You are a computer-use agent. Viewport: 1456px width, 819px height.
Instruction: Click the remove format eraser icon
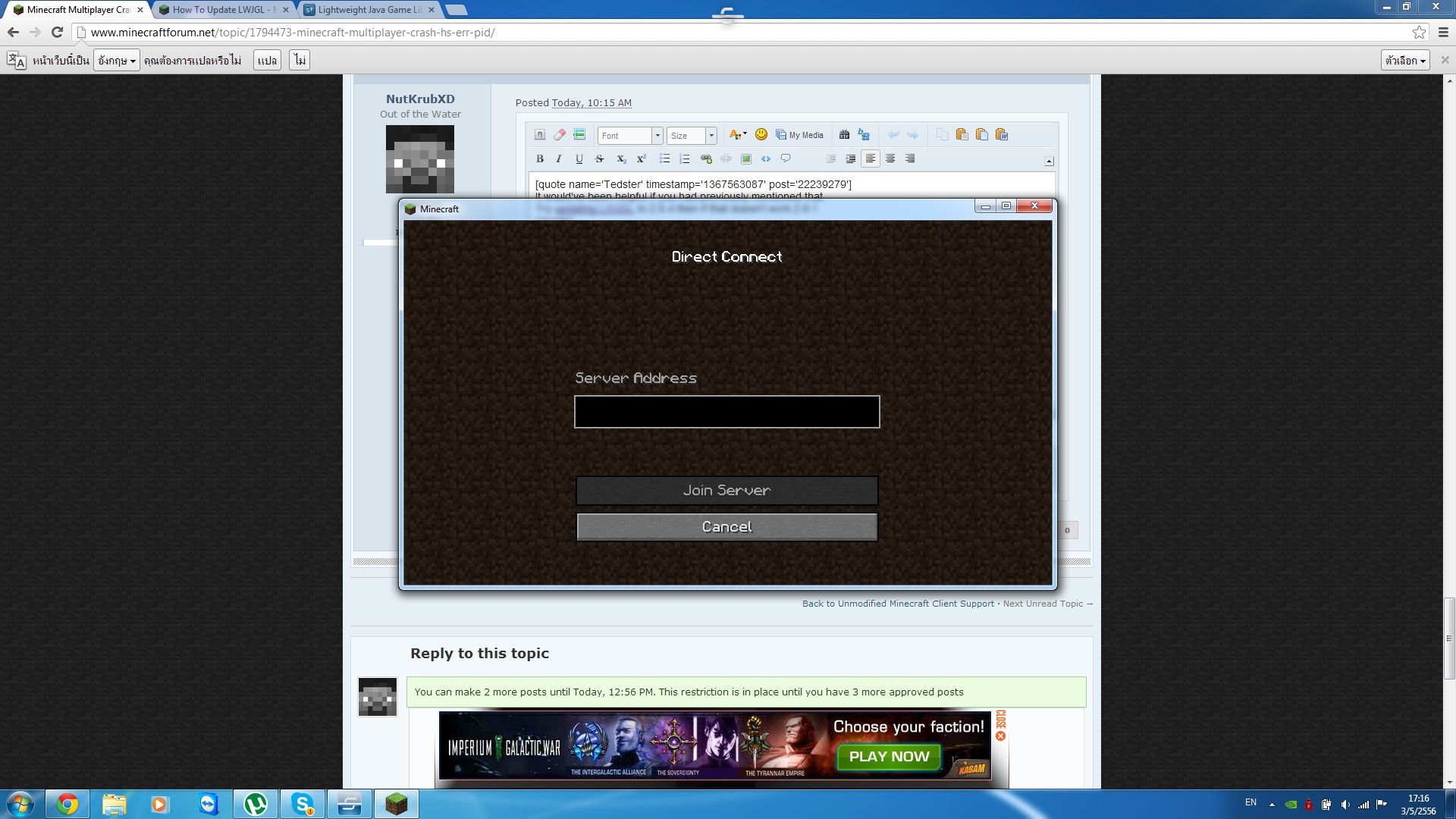[x=560, y=135]
